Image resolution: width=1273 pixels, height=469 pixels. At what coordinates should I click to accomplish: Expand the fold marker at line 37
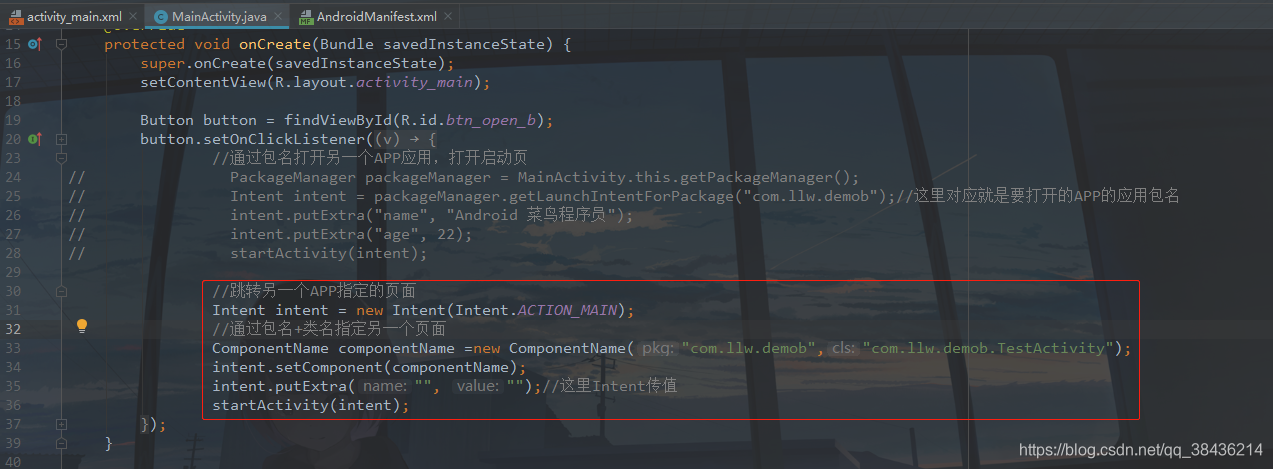coord(61,424)
